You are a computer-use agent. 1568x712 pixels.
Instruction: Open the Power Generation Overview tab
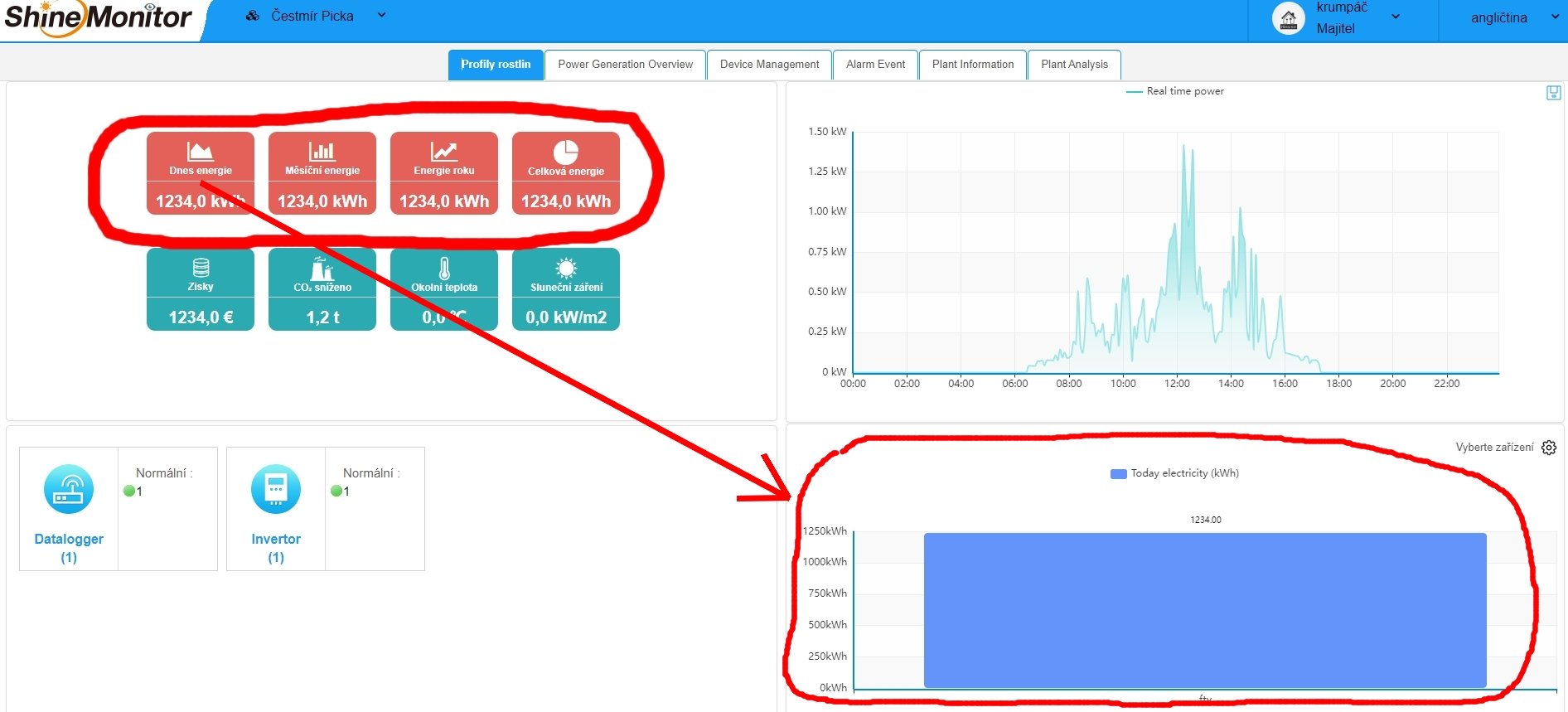[x=626, y=65]
